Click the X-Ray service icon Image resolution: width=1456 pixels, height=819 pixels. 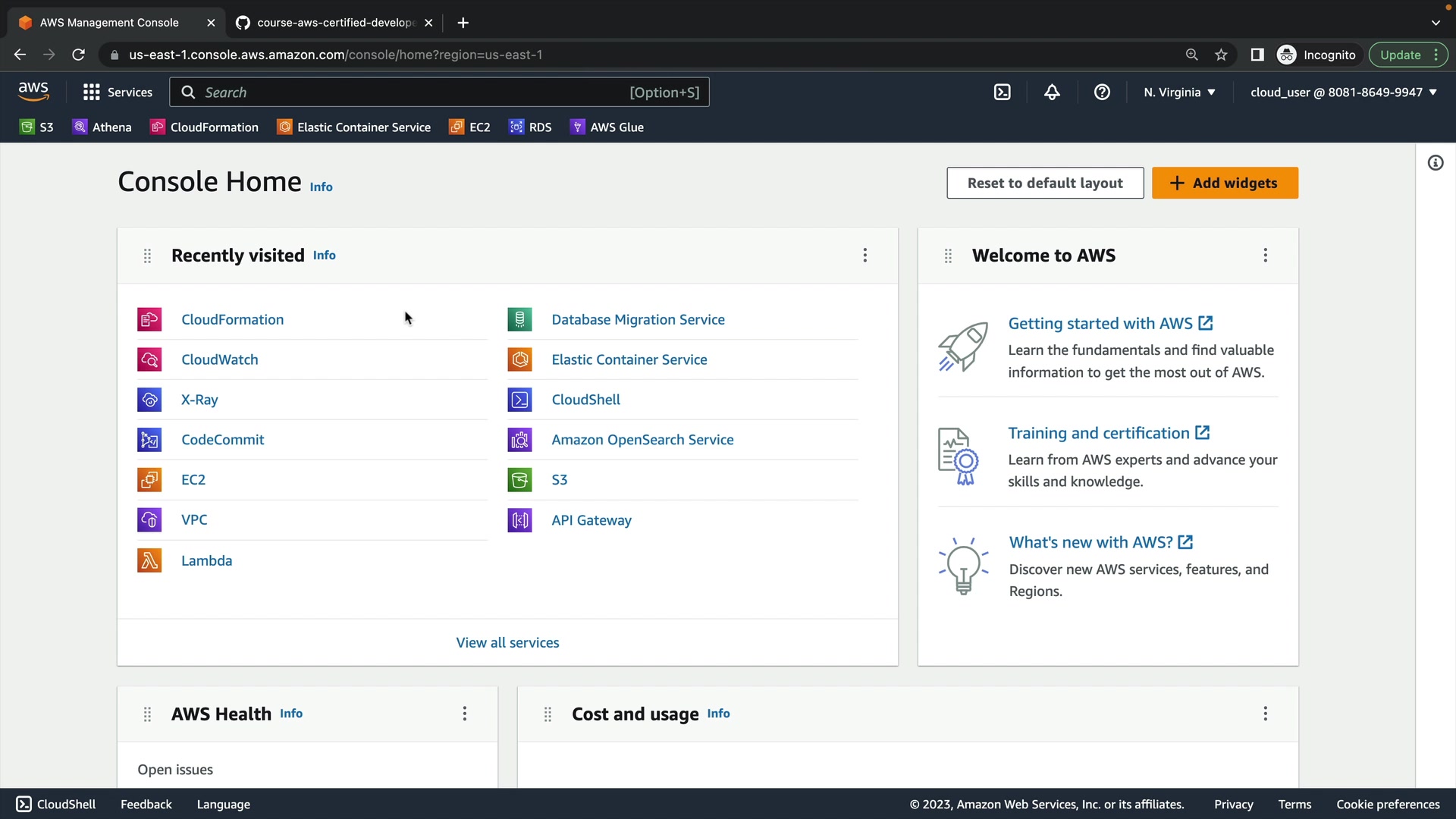pyautogui.click(x=149, y=400)
